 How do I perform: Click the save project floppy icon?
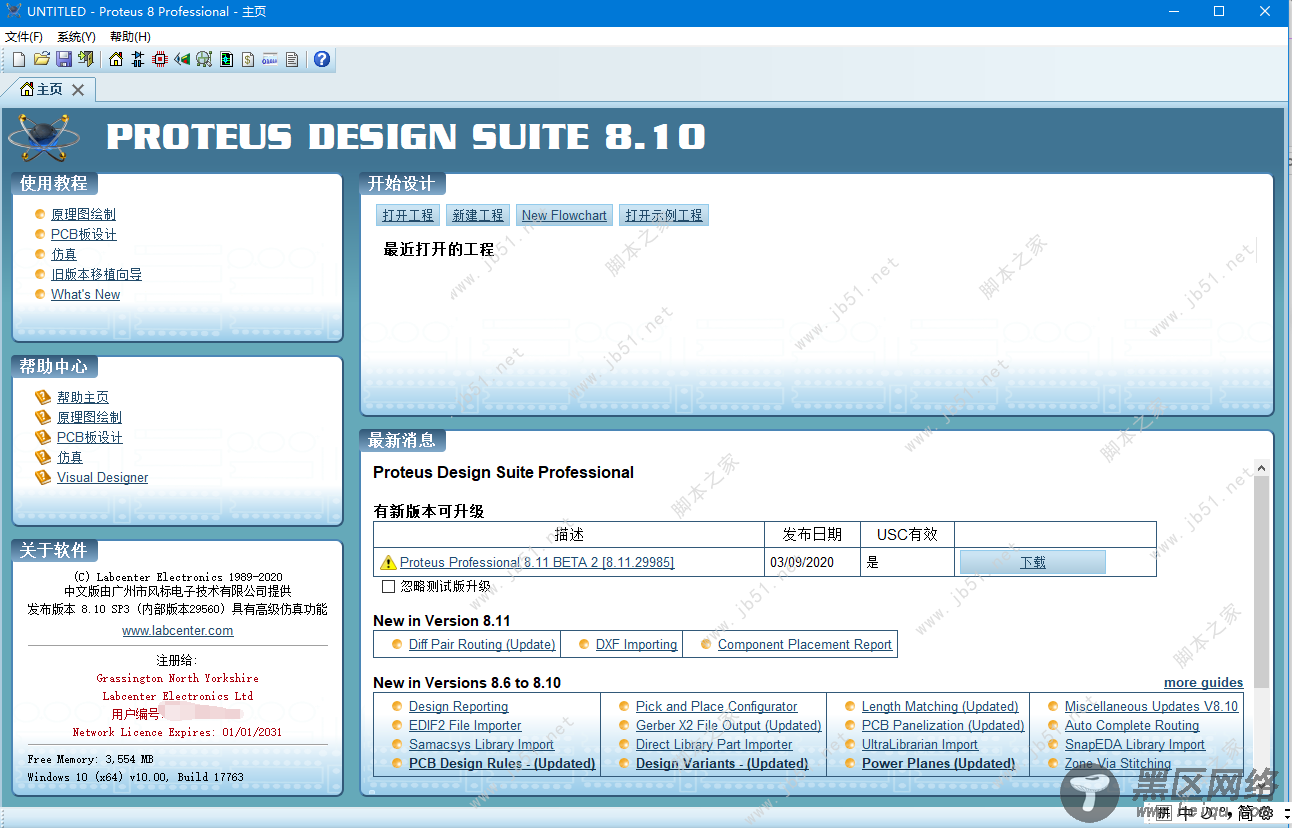64,60
